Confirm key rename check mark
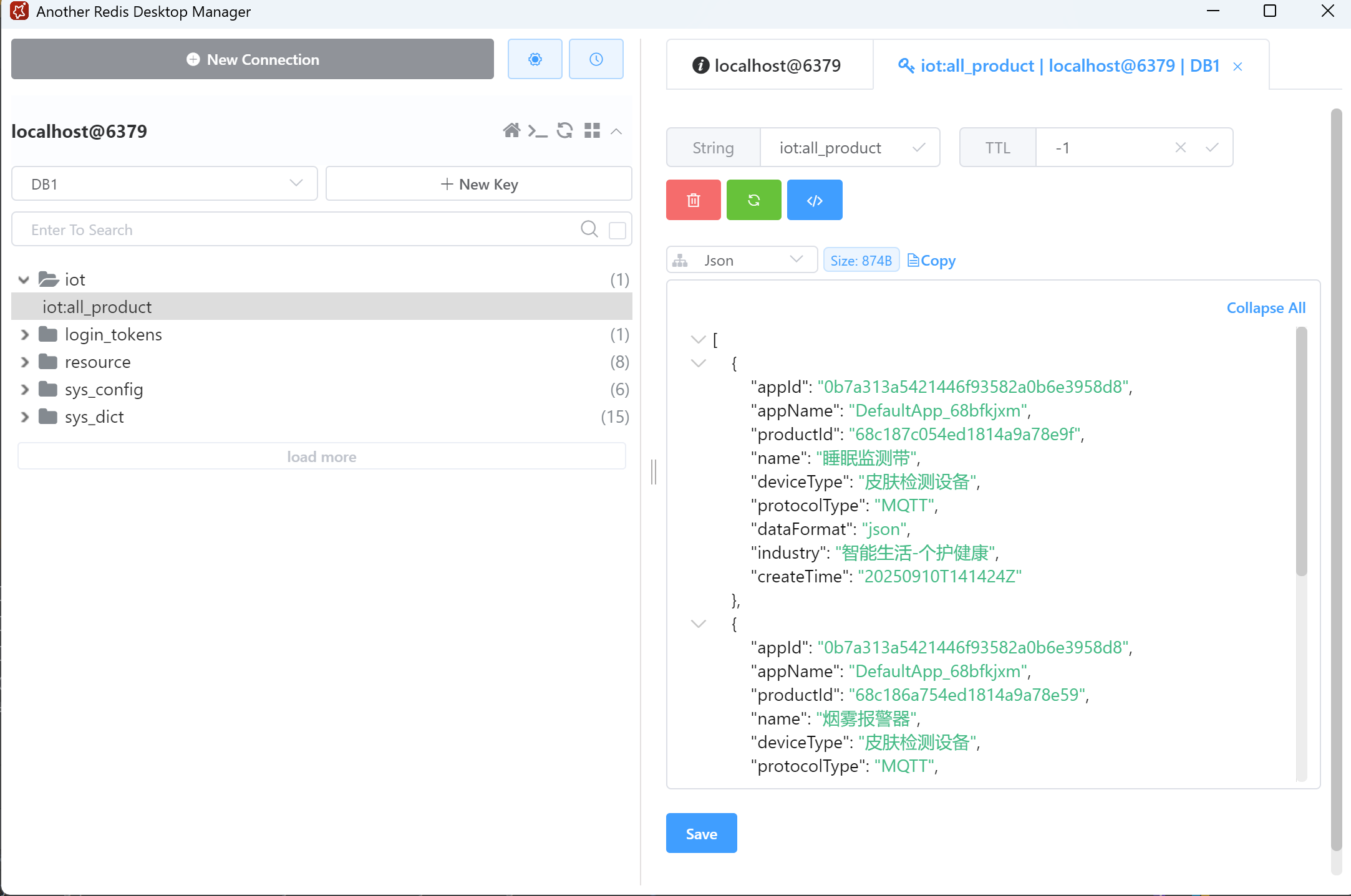Viewport: 1351px width, 896px height. coord(918,148)
